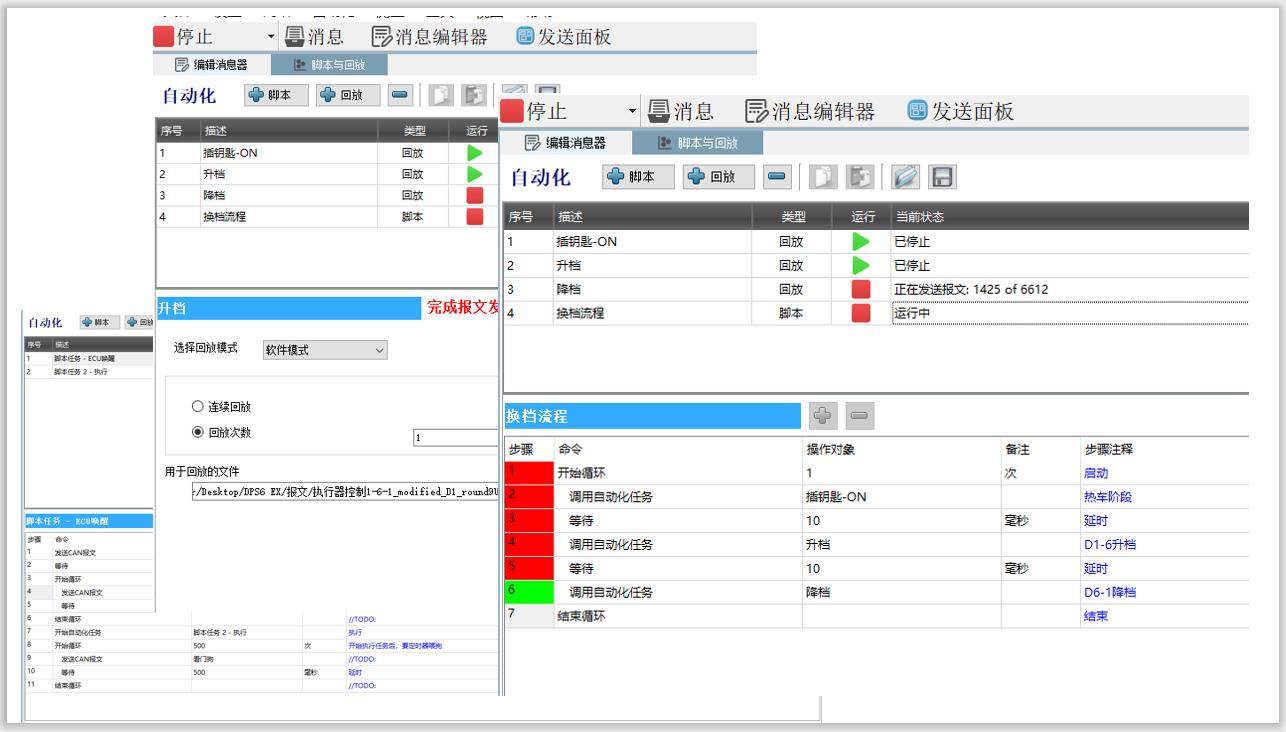Viewport: 1286px width, 732px height.
Task: Open 消息编辑器 in the front window toolbar
Action: coord(810,111)
